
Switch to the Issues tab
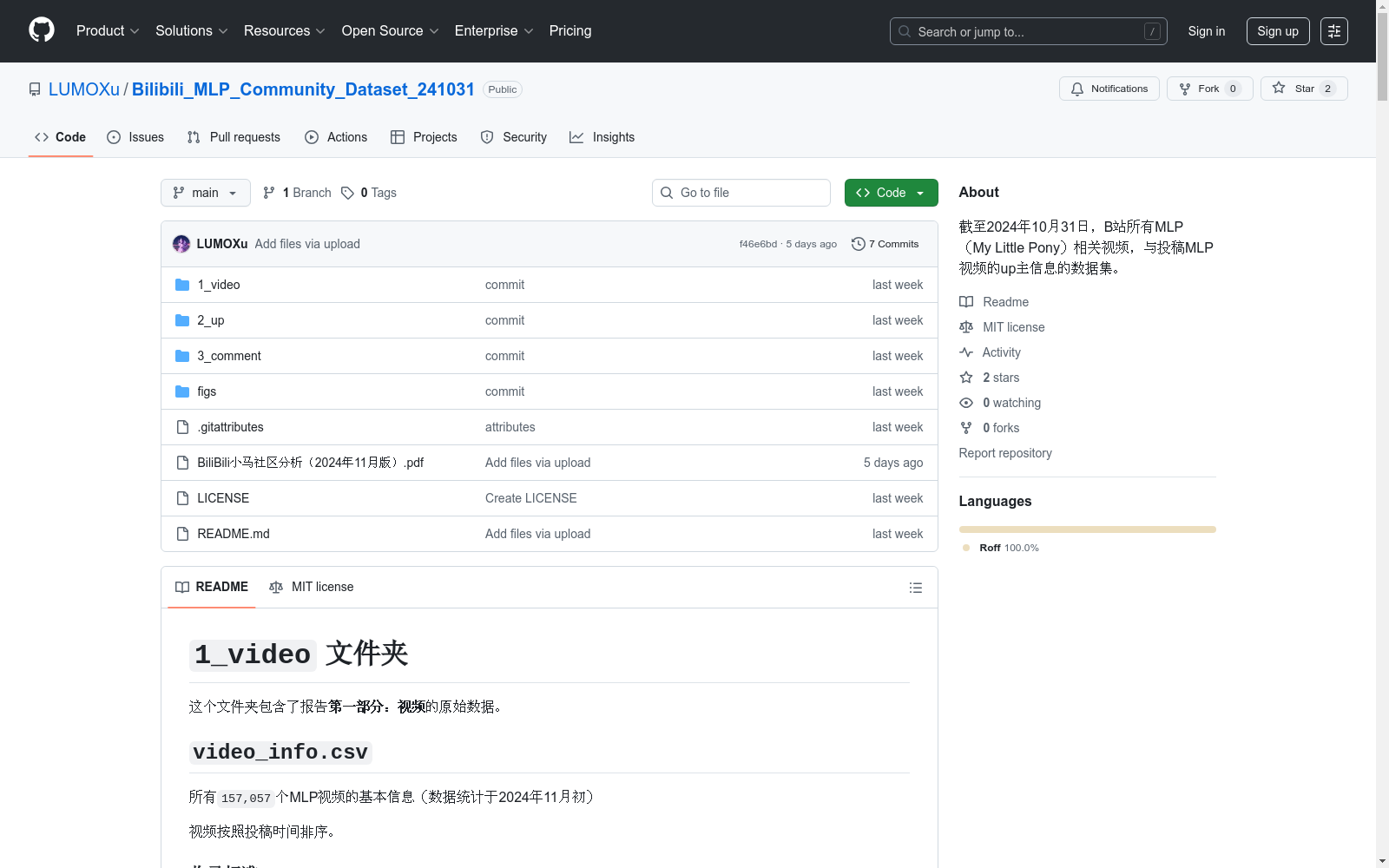pyautogui.click(x=135, y=137)
